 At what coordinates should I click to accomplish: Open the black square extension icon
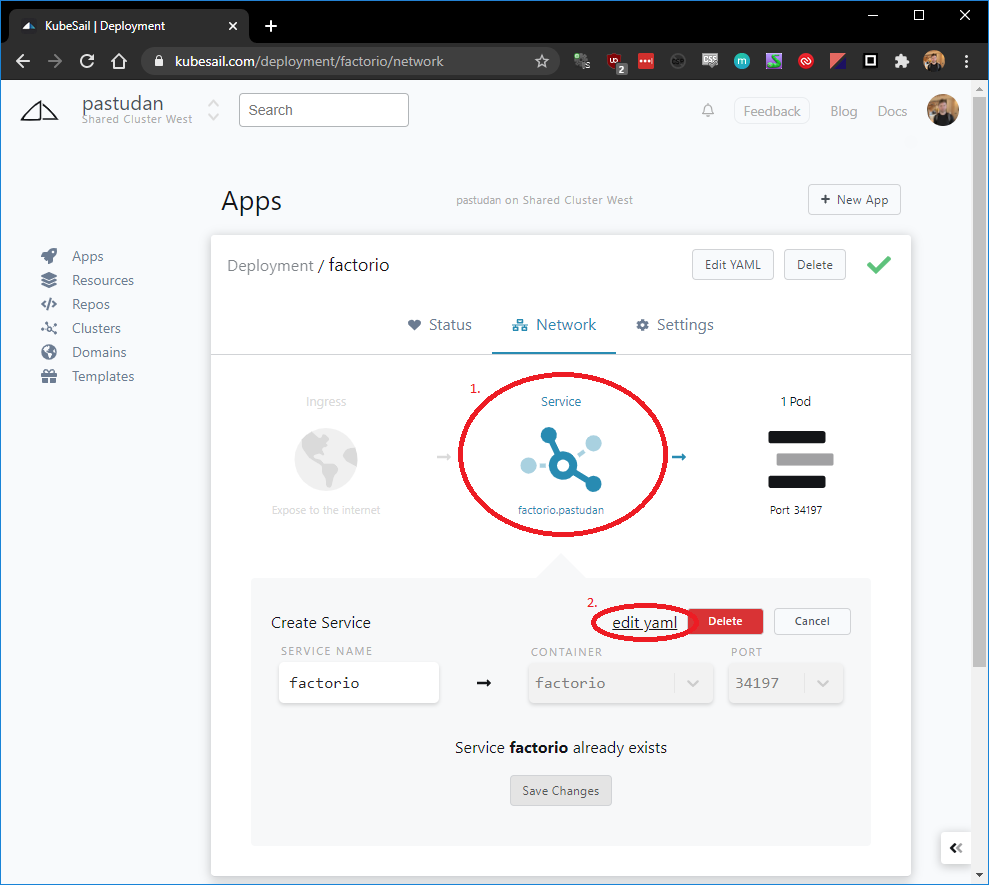pos(870,61)
